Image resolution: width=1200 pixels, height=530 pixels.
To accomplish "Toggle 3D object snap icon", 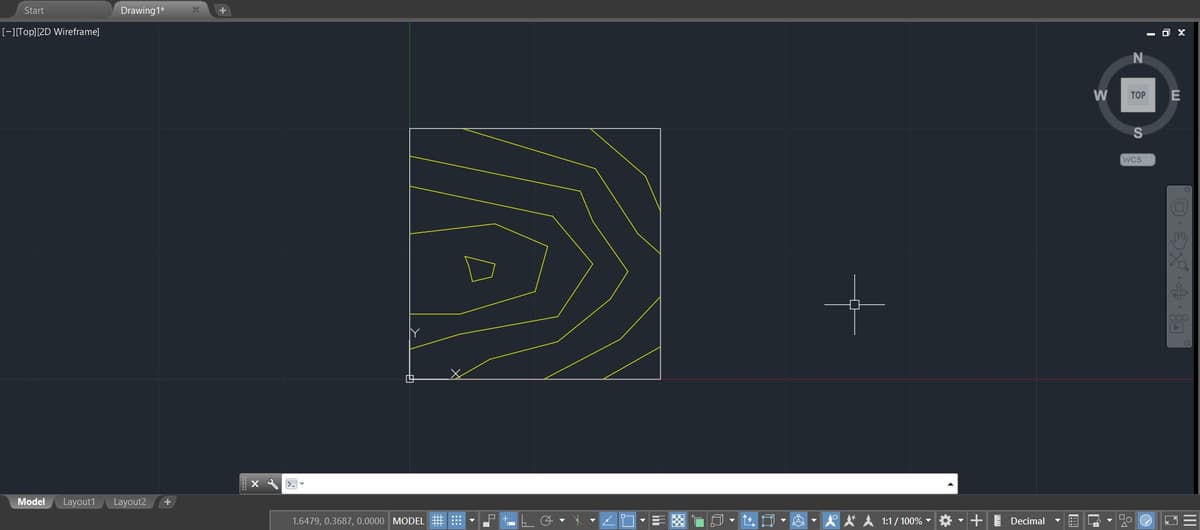I will tap(716, 521).
